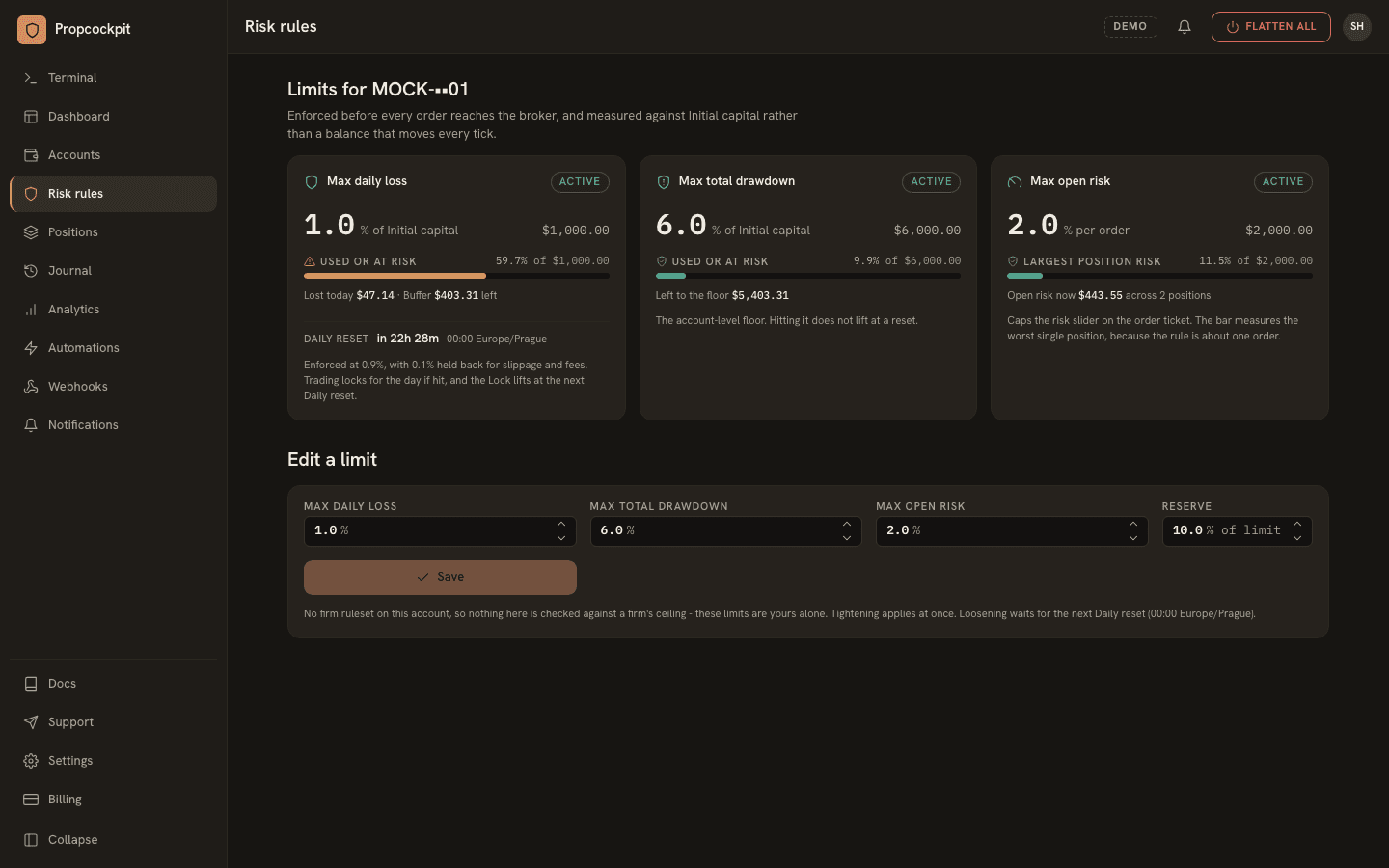Click the Flatten All button
This screenshot has height=868, width=1389.
[1271, 27]
